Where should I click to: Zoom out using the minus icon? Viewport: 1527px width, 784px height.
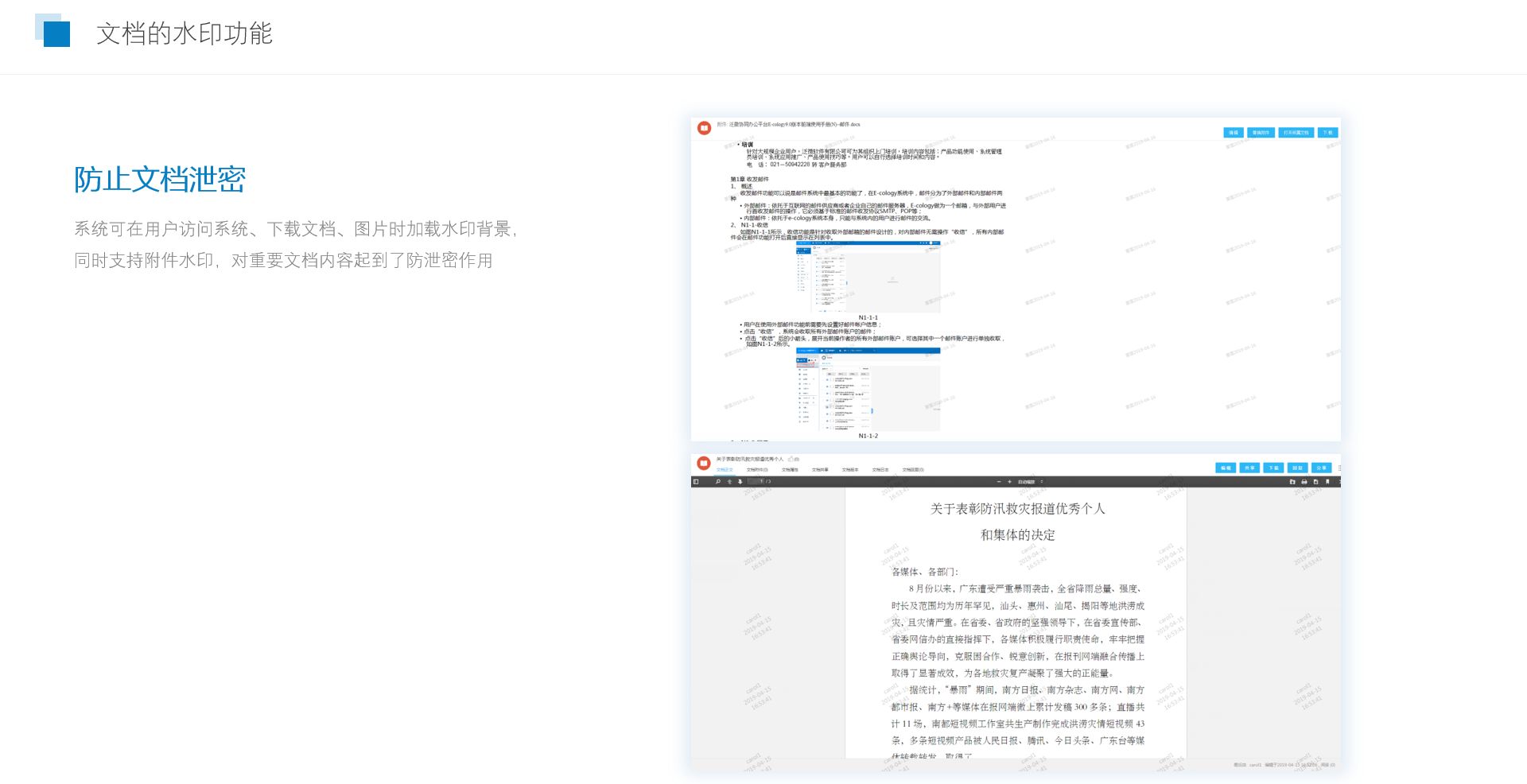(999, 482)
